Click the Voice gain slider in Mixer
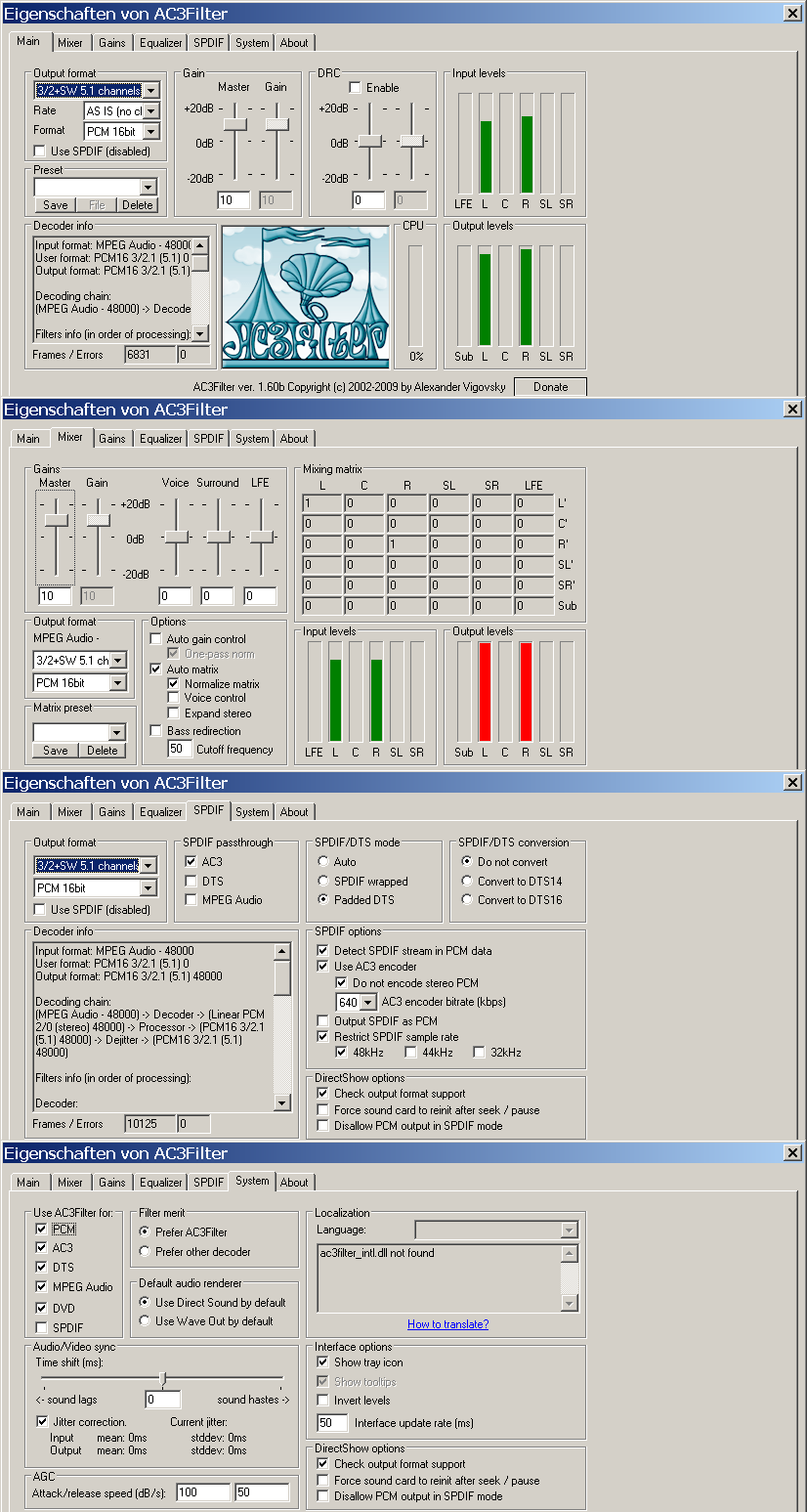The width and height of the screenshot is (807, 1512). (176, 538)
